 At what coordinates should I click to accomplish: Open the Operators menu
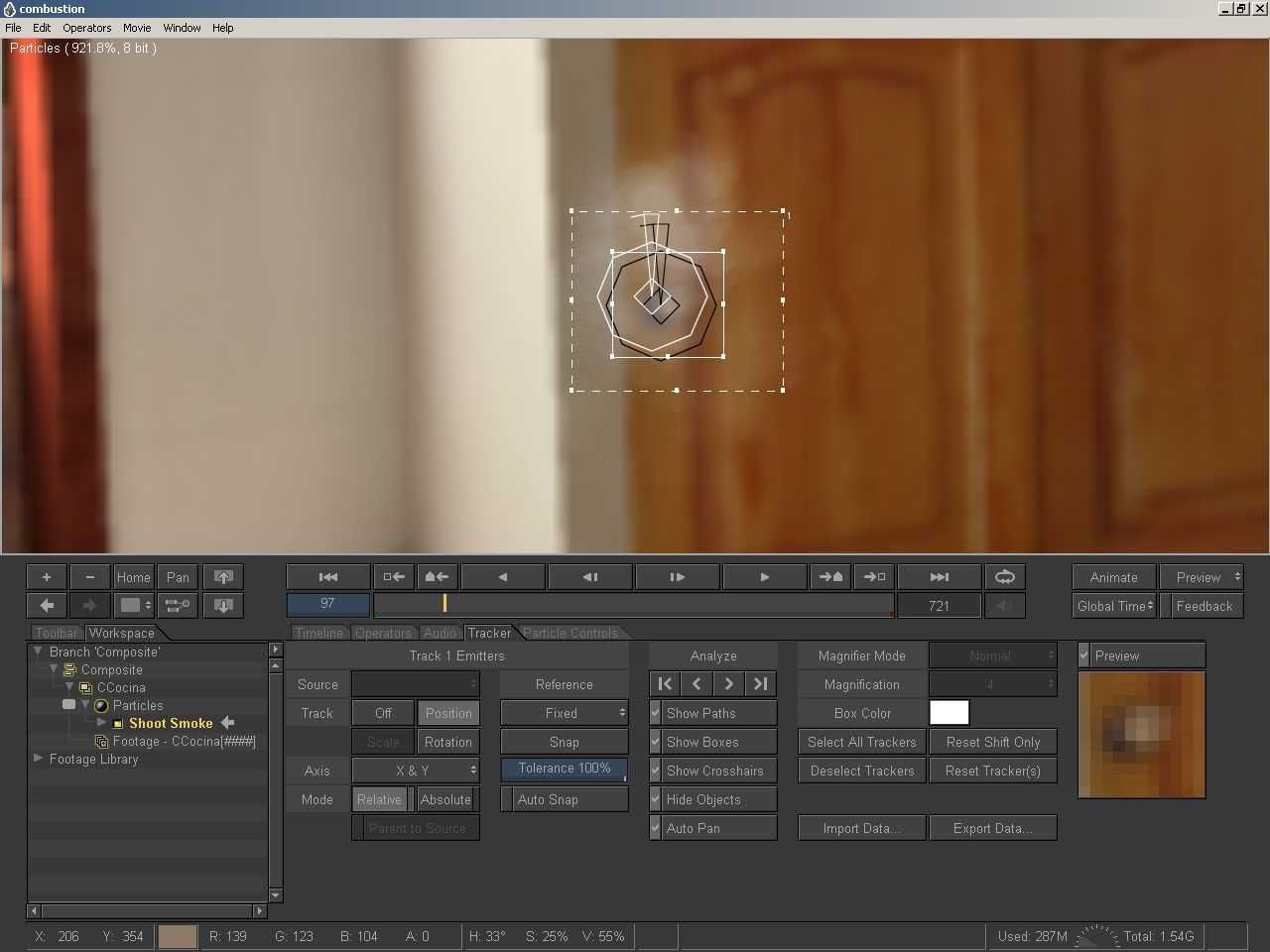(x=87, y=28)
